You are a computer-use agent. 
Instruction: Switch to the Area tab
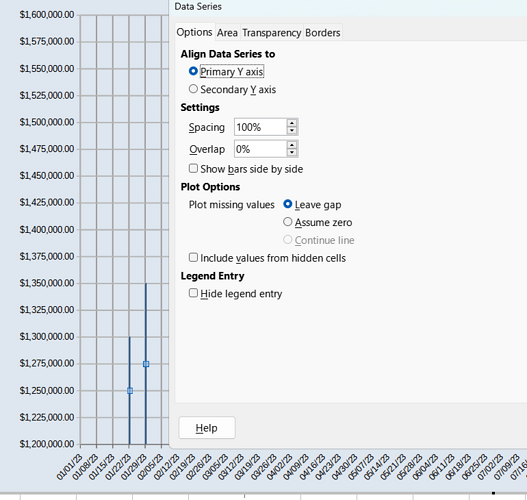coord(227,33)
